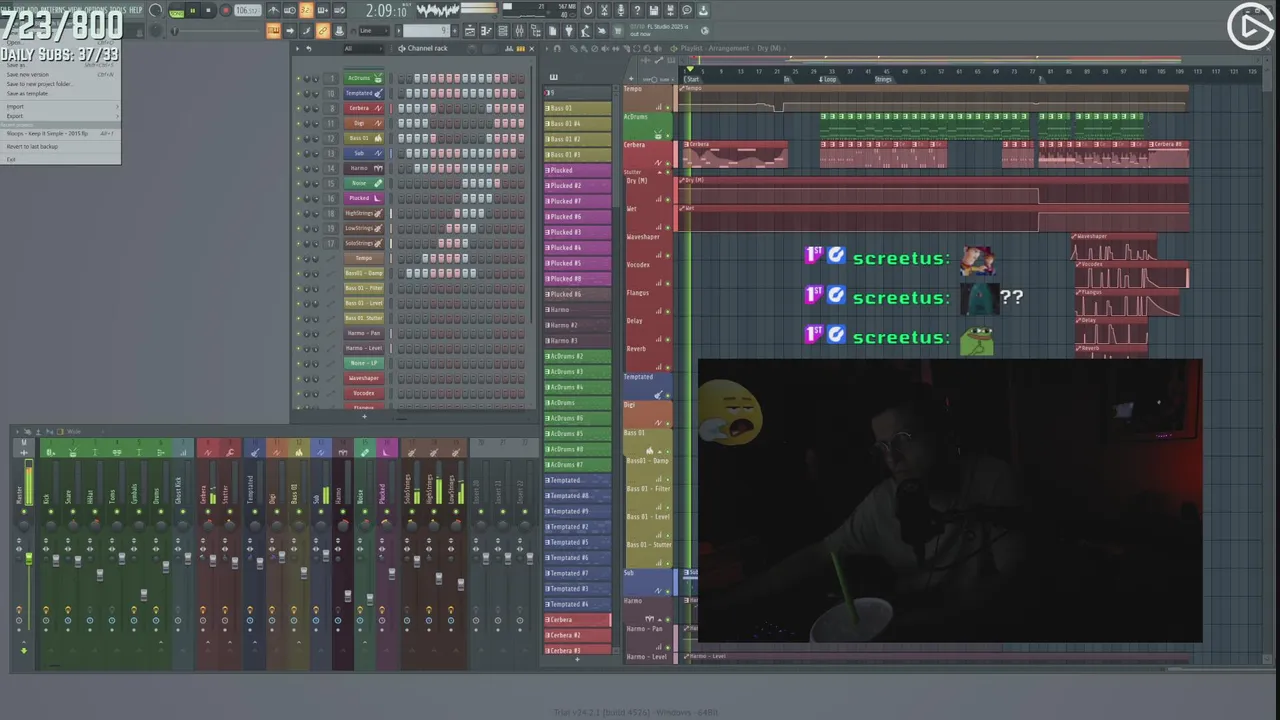Click the audio recording microphone icon
Viewport: 1280px width, 720px height.
coord(620,11)
